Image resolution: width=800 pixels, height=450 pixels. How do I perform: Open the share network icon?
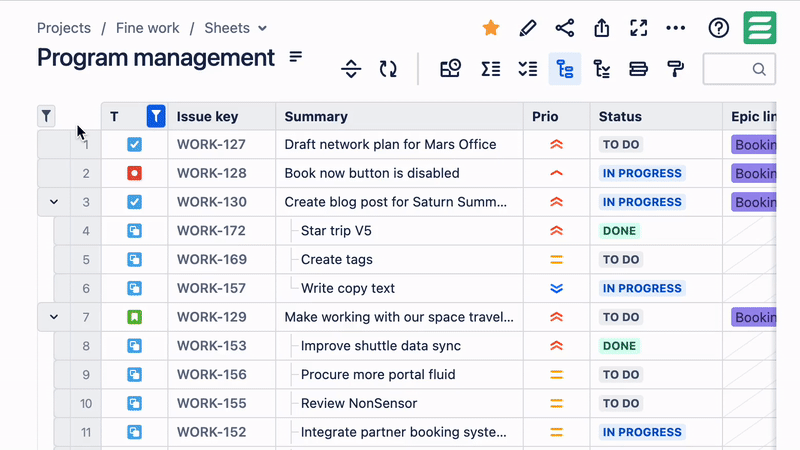click(x=565, y=28)
